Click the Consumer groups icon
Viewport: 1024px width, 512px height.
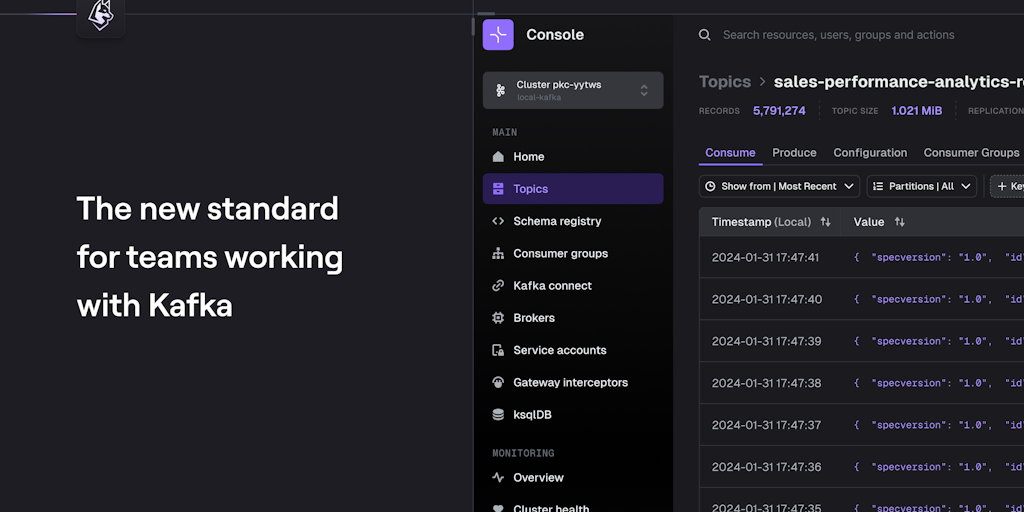498,254
